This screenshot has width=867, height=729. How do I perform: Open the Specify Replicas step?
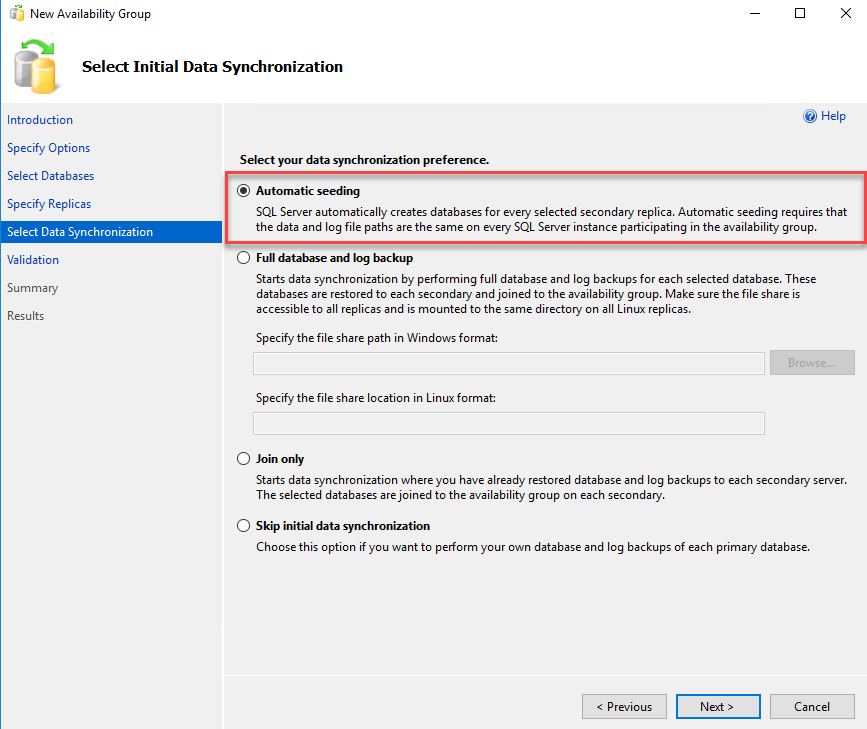pyautogui.click(x=49, y=204)
